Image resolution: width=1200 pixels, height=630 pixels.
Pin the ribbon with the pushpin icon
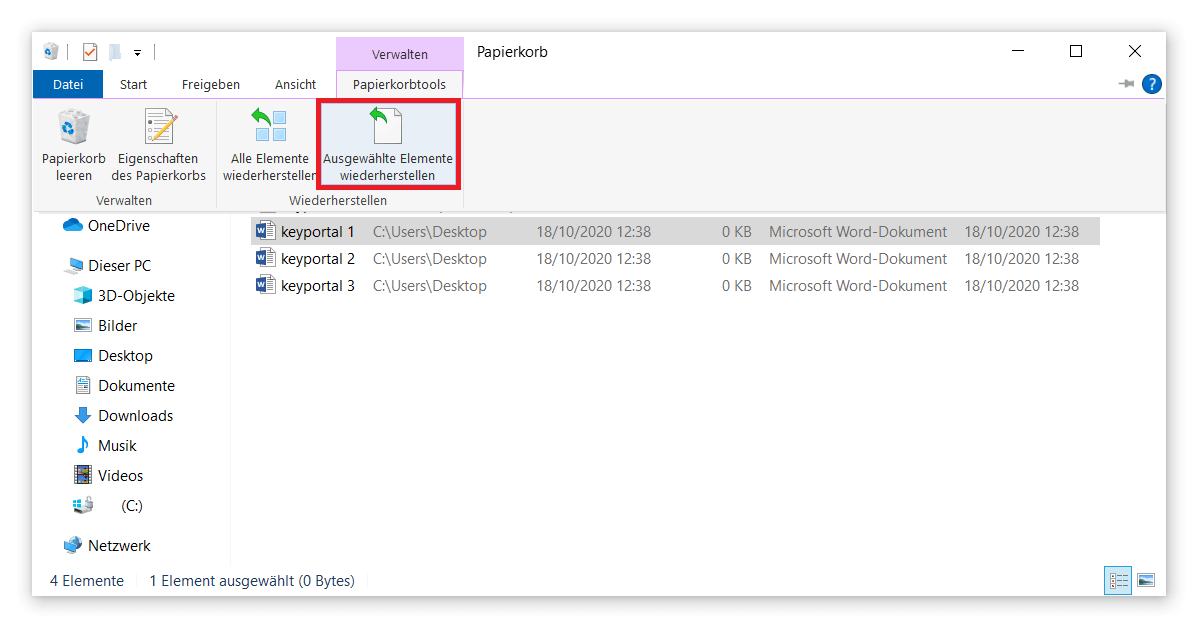pos(1125,84)
